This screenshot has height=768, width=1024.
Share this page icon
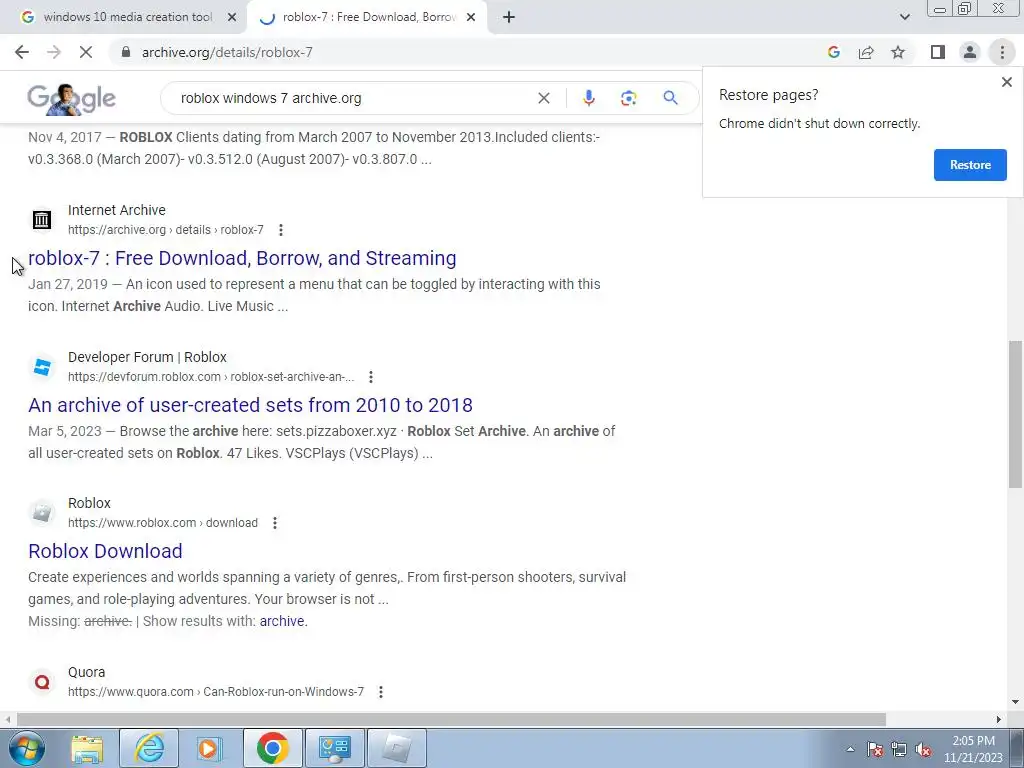point(866,52)
